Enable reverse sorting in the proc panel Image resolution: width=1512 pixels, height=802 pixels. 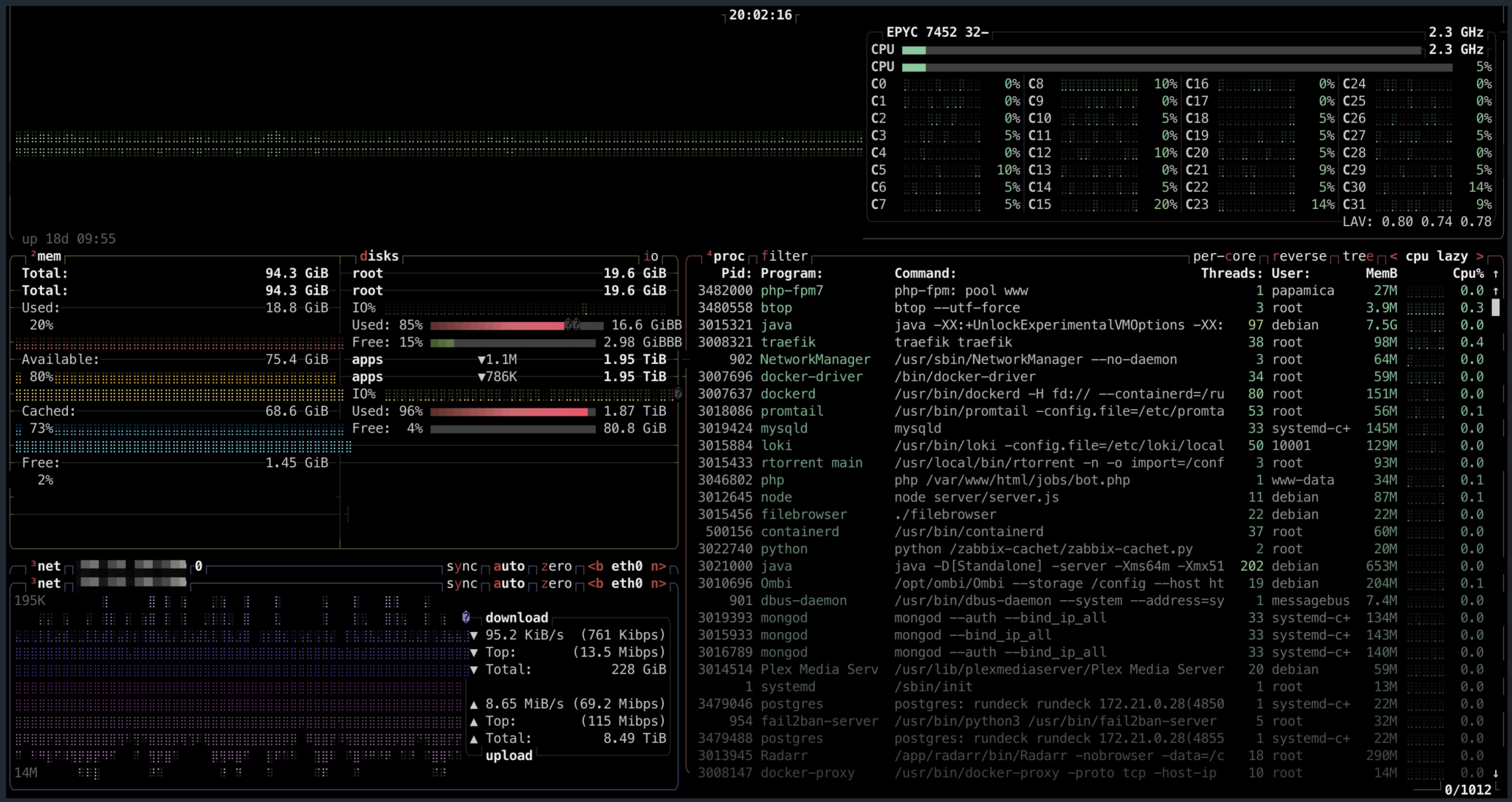pyautogui.click(x=1301, y=256)
